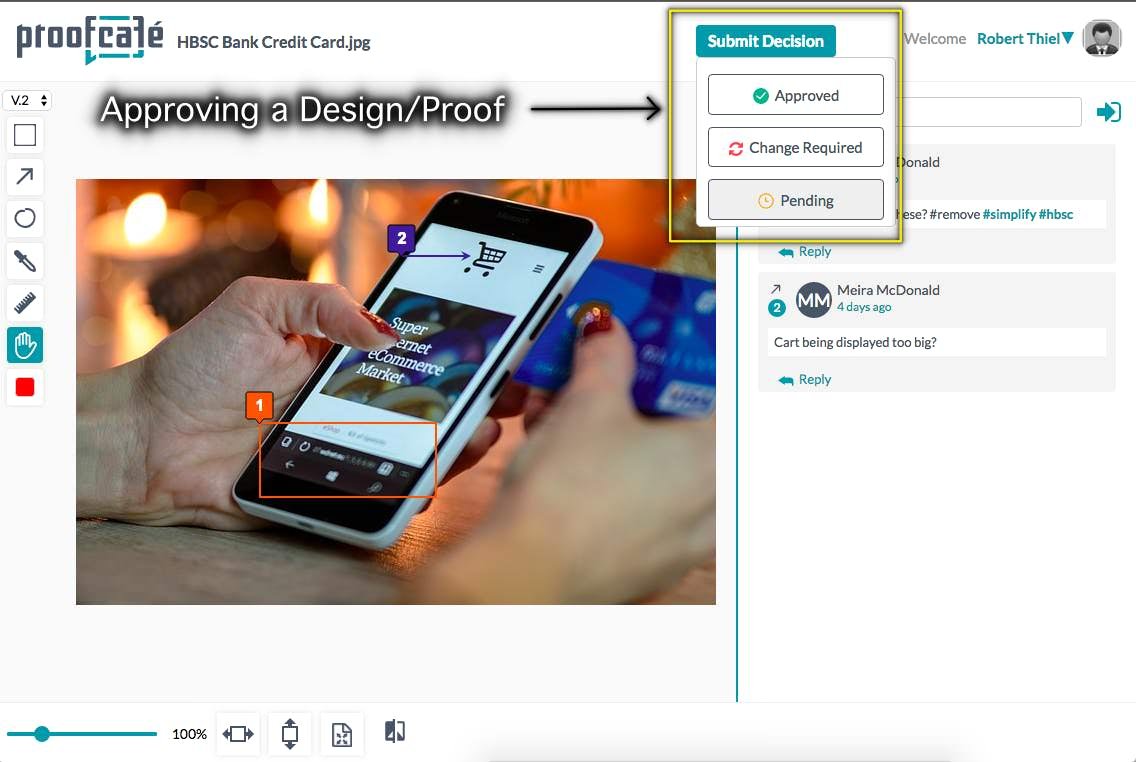Select annotation marker 1 on the image
Viewport: 1136px width, 762px height.
[259, 406]
